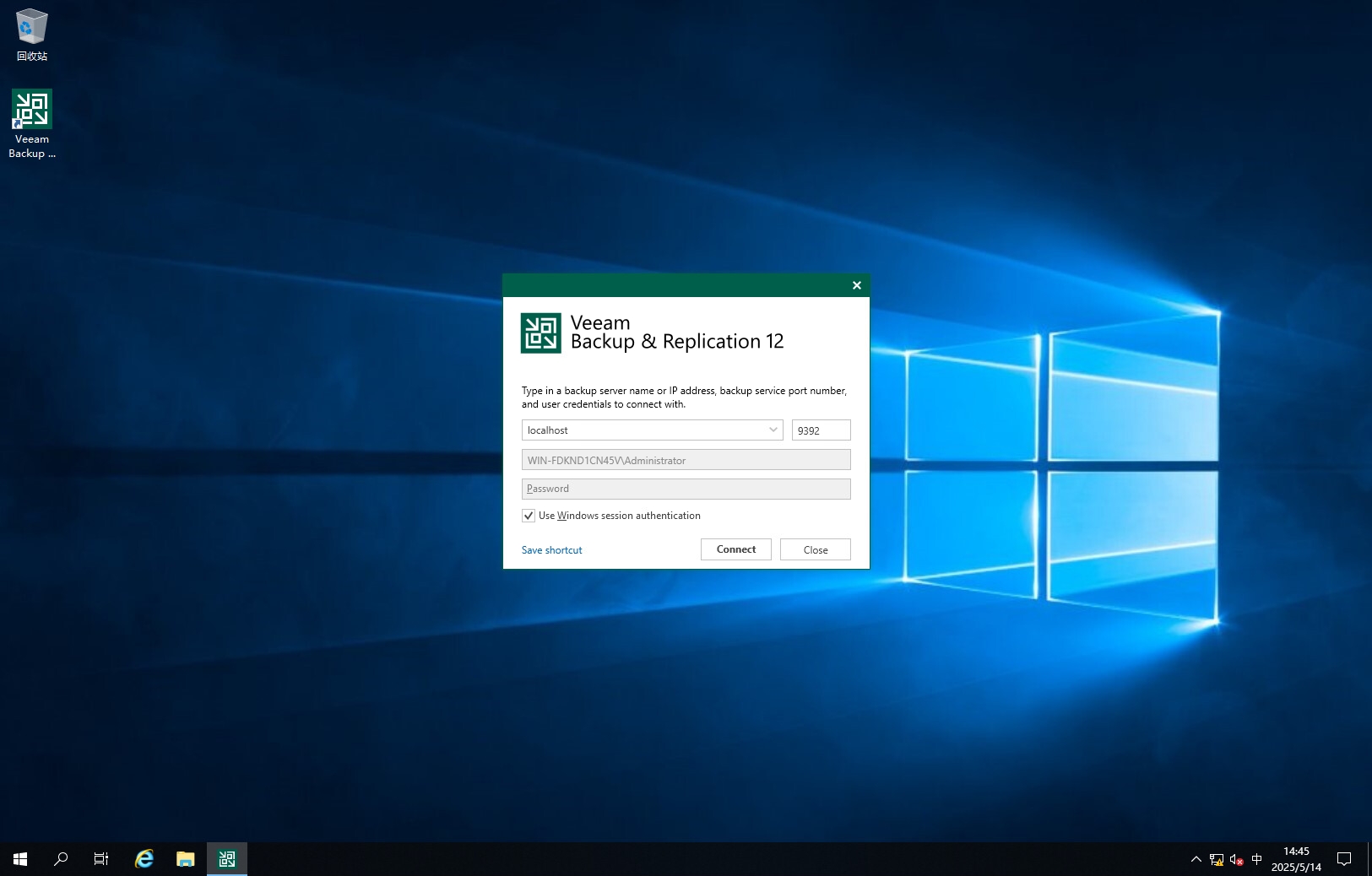Click the port number field 9392
1372x876 pixels.
(821, 430)
